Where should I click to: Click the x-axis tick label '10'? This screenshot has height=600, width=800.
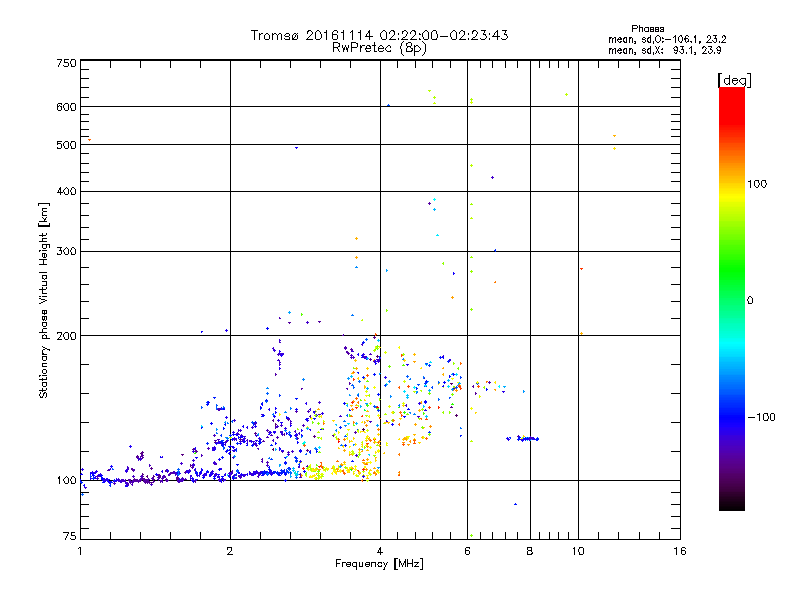click(x=578, y=551)
